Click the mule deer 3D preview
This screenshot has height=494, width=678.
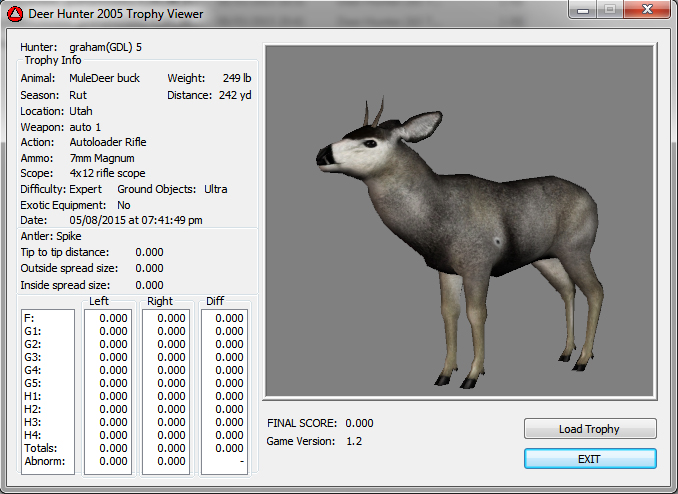(458, 222)
